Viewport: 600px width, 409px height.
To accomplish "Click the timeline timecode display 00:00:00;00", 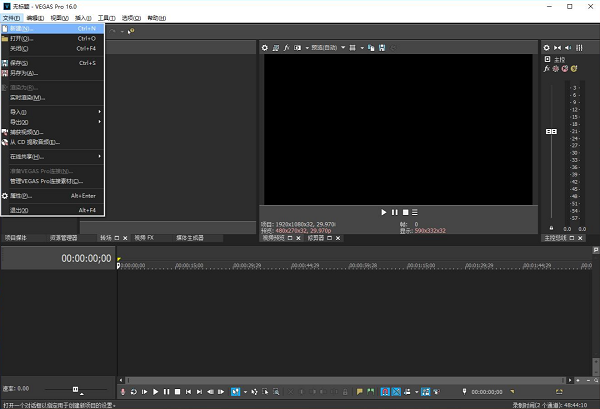I will pos(86,258).
